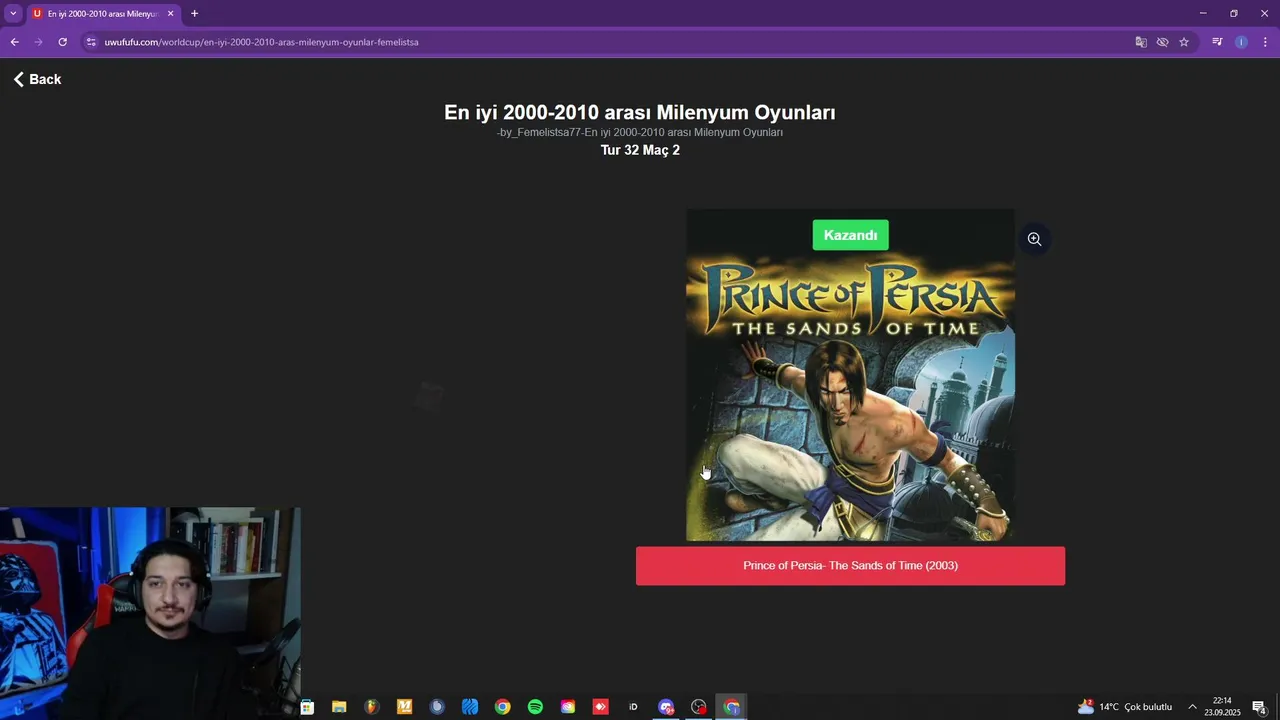Open File Explorer from the taskbar
The width and height of the screenshot is (1280, 720).
[339, 707]
